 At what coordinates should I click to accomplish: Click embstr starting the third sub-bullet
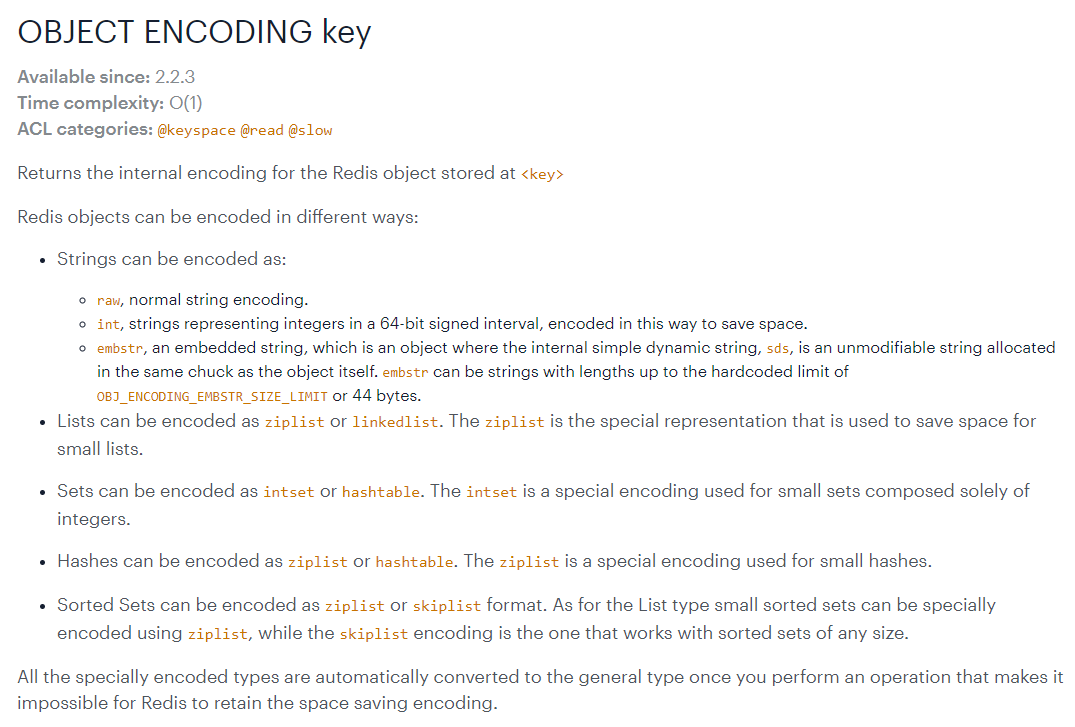pyautogui.click(x=120, y=348)
